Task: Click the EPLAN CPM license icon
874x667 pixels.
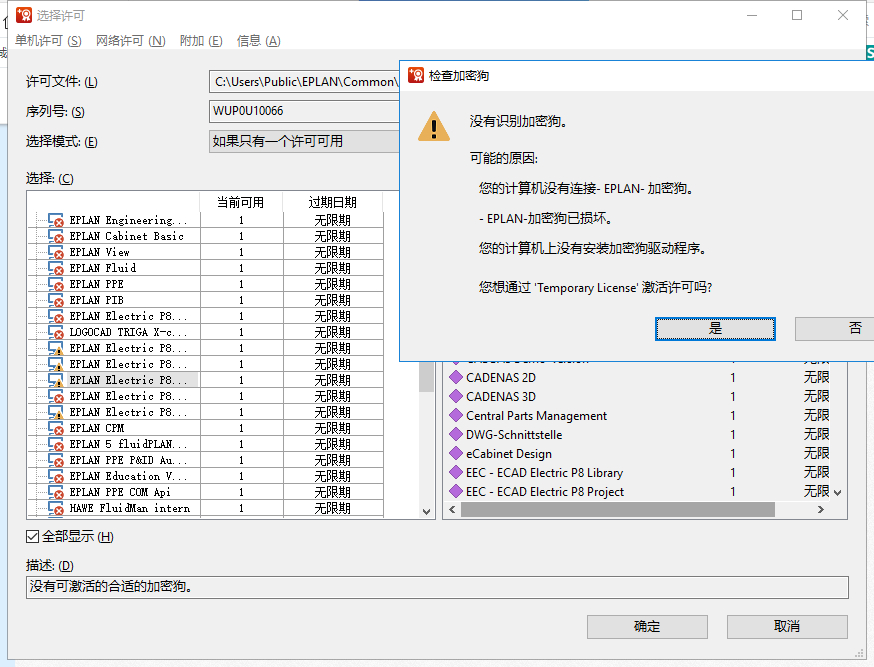Action: 56,428
